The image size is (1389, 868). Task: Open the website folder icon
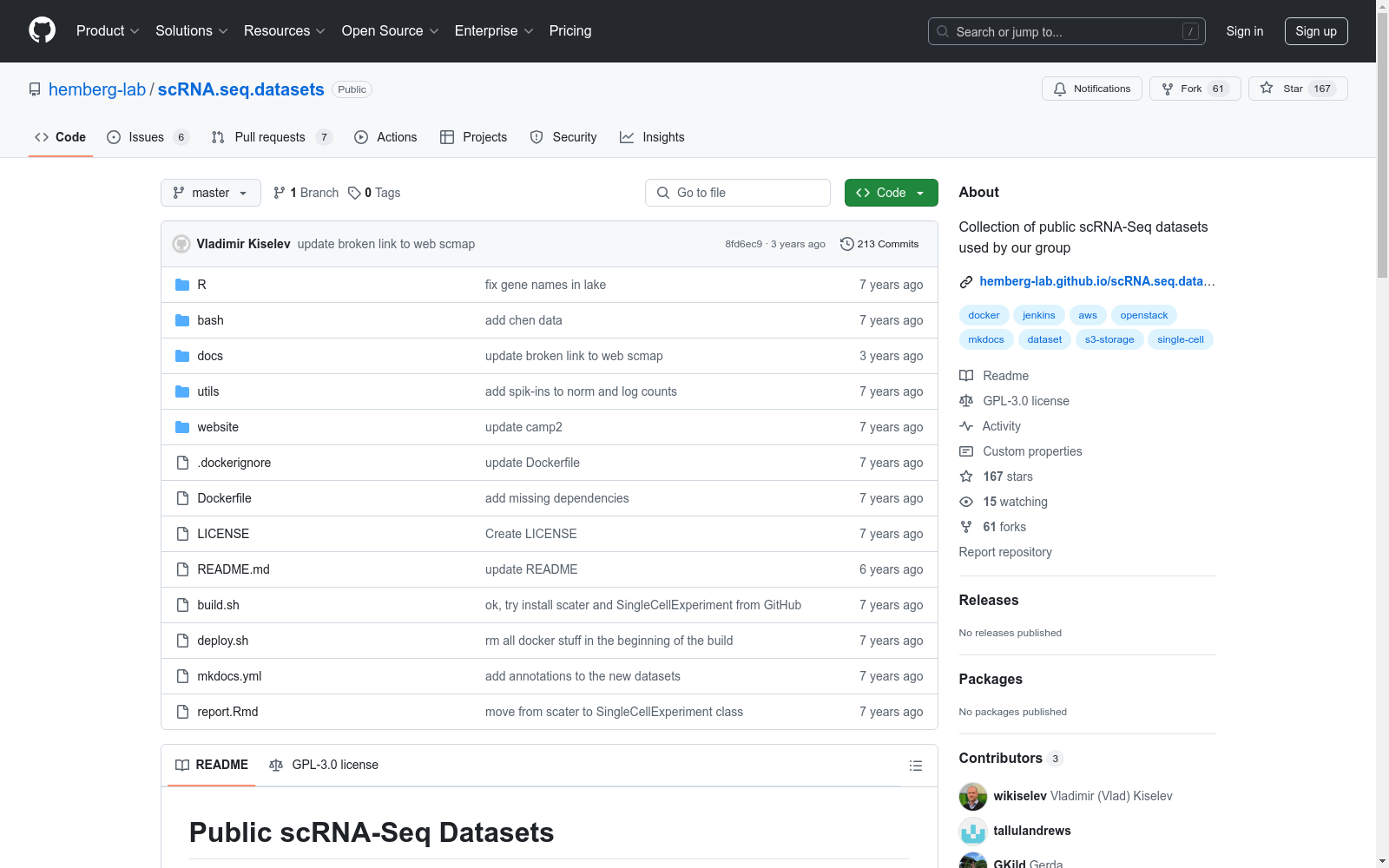[182, 427]
